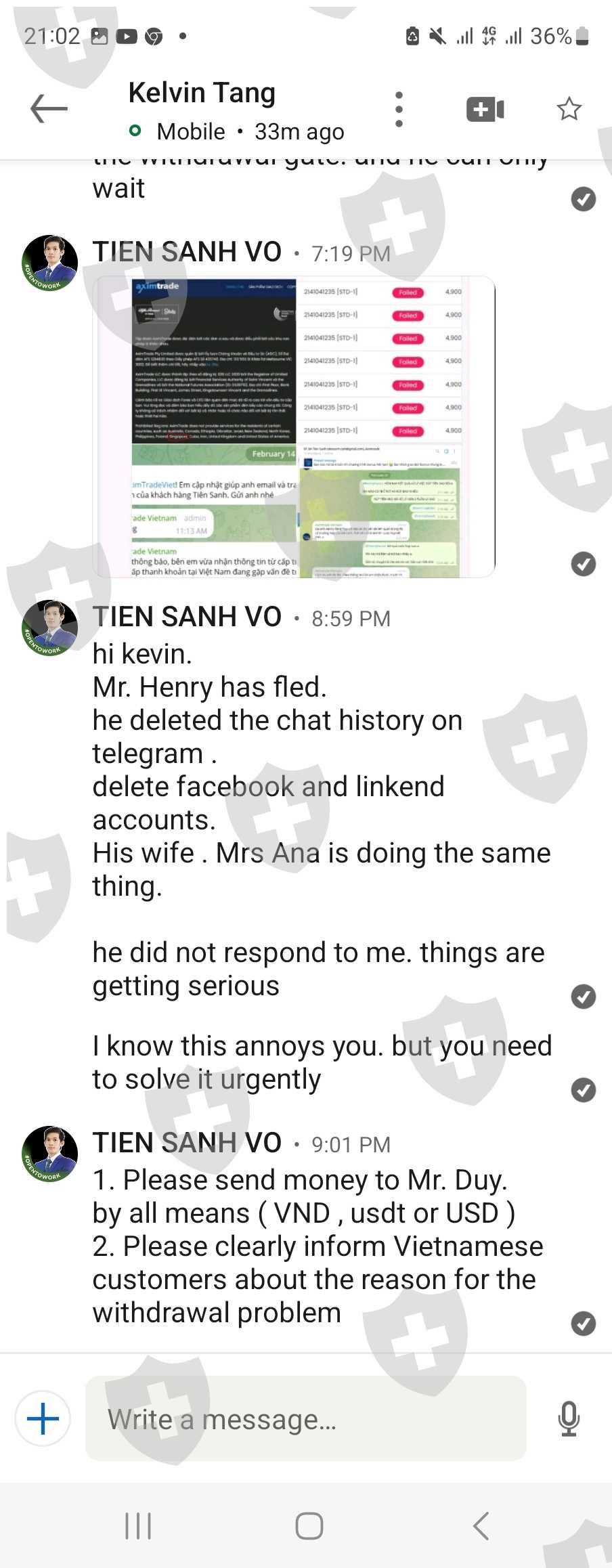Tap TIEN SANH VO name at 9:01 PM
This screenshot has height=1568, width=612.
(x=187, y=1143)
